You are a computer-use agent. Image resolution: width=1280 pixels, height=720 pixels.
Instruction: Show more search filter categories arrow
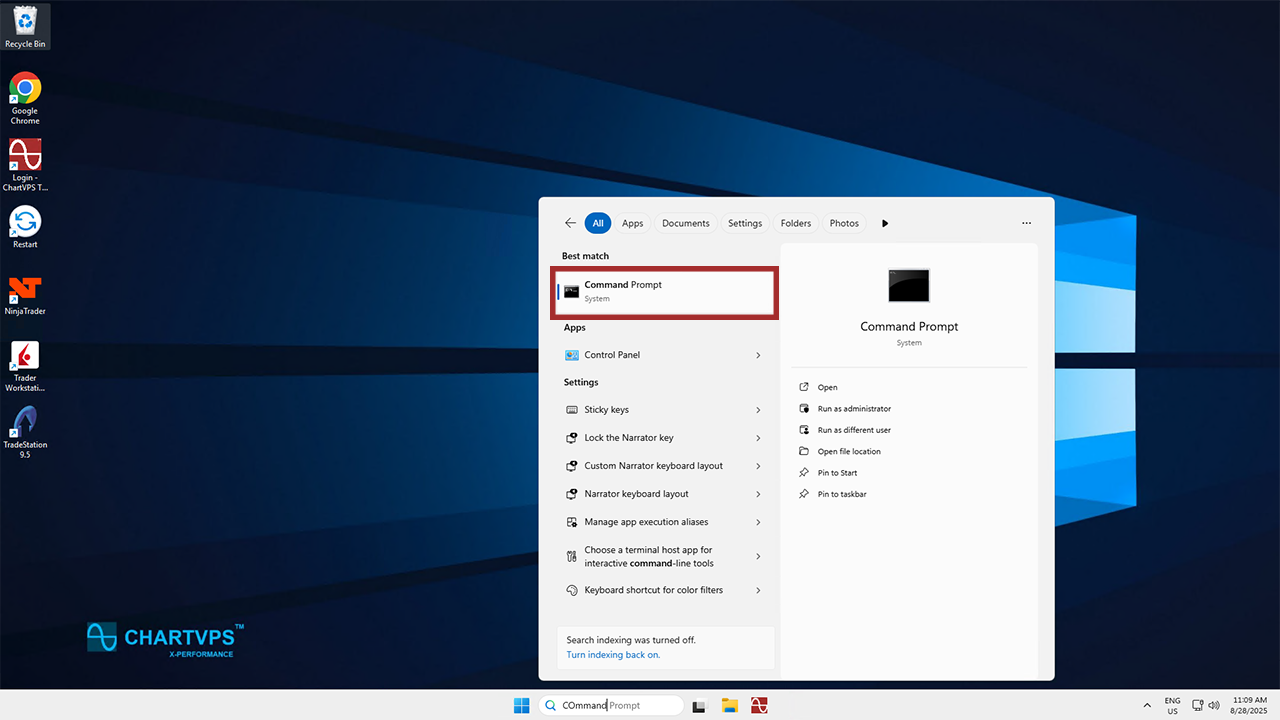coord(885,223)
